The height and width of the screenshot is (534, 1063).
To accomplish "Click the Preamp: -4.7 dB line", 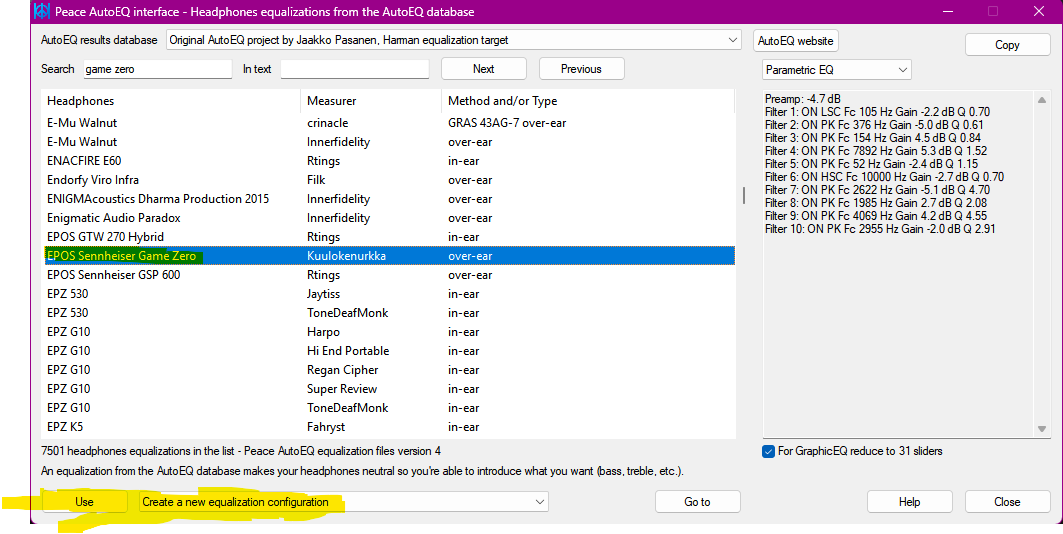I will [x=803, y=99].
